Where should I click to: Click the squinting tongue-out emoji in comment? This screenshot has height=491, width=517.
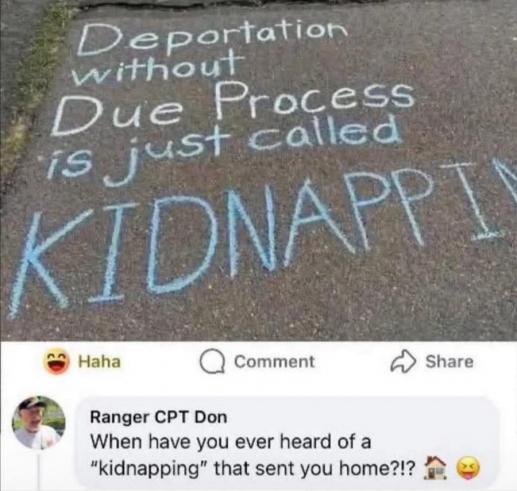pos(469,468)
